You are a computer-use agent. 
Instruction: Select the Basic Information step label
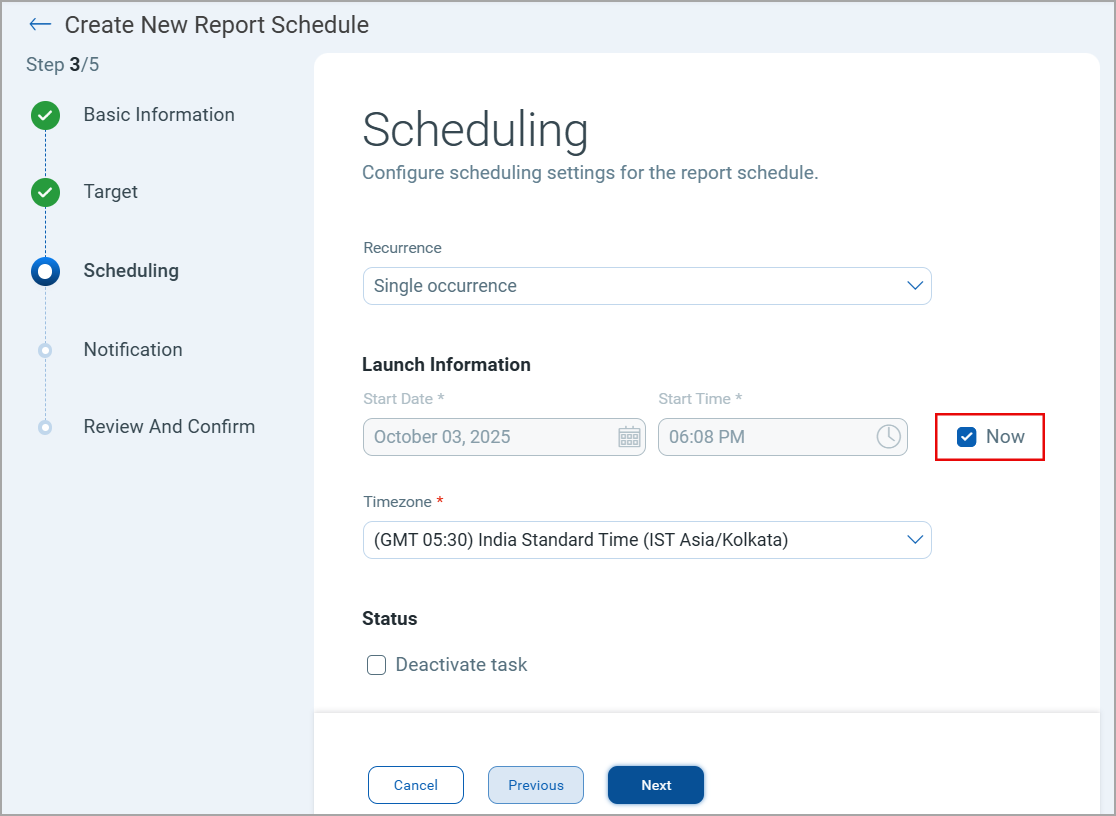pos(158,115)
